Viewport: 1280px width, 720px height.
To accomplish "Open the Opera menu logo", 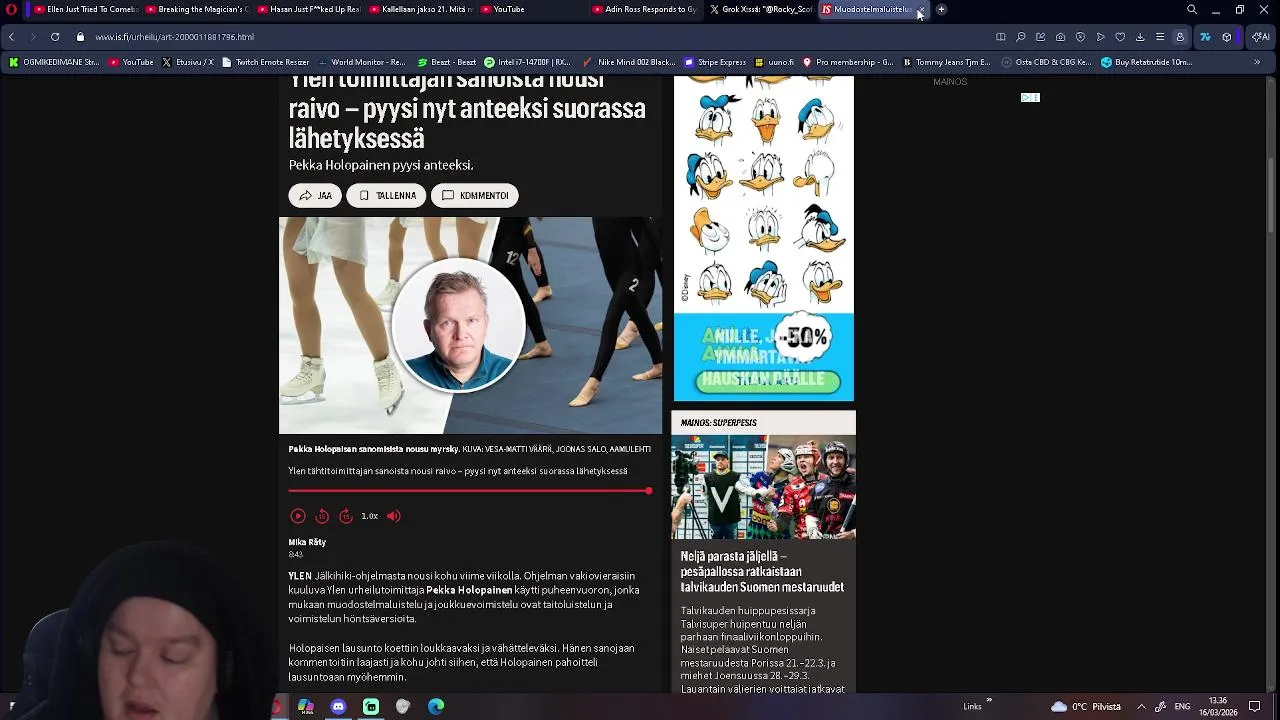I will (x=11, y=9).
